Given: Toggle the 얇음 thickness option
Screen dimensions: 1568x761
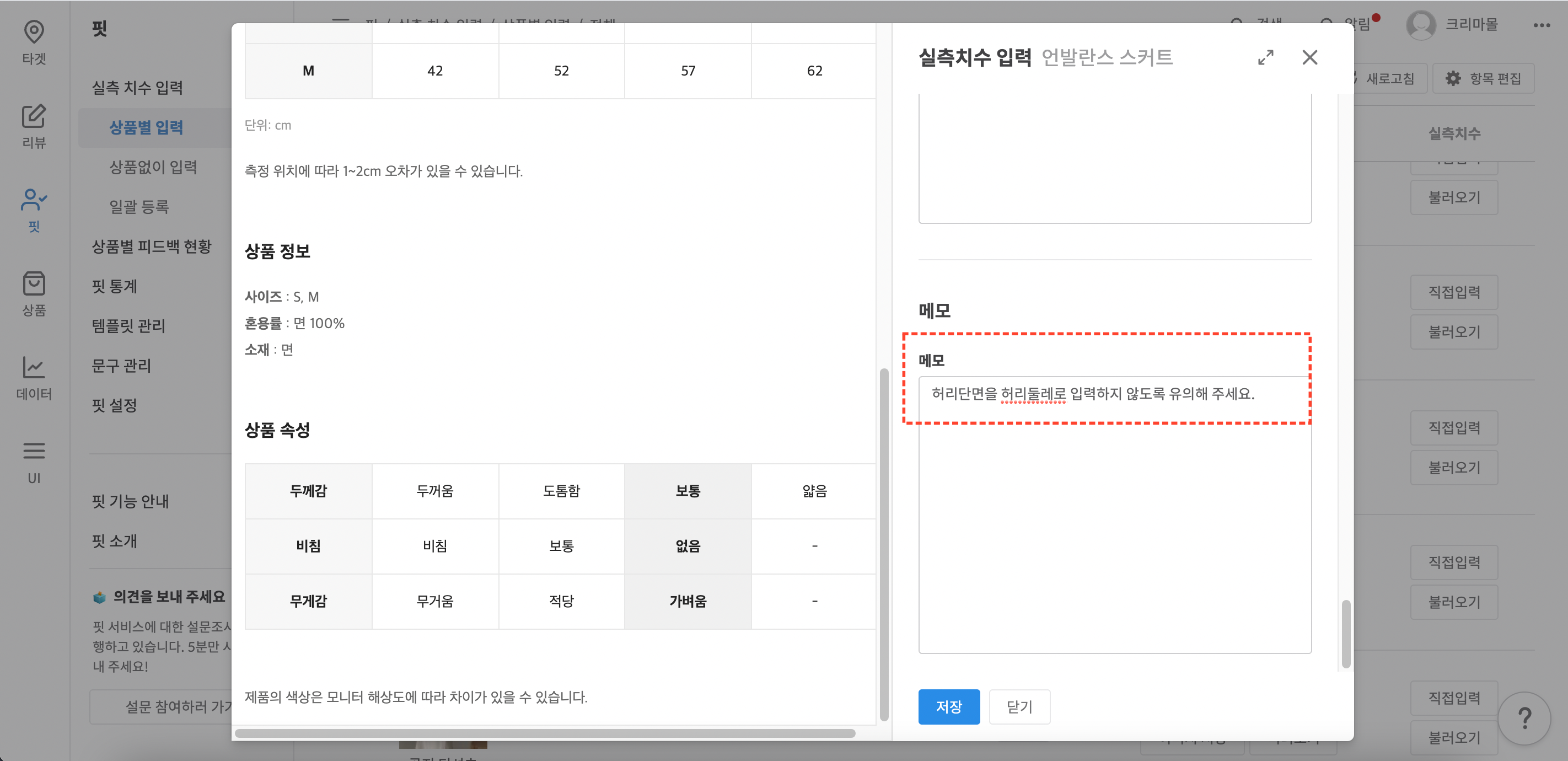Looking at the screenshot, I should pos(814,491).
